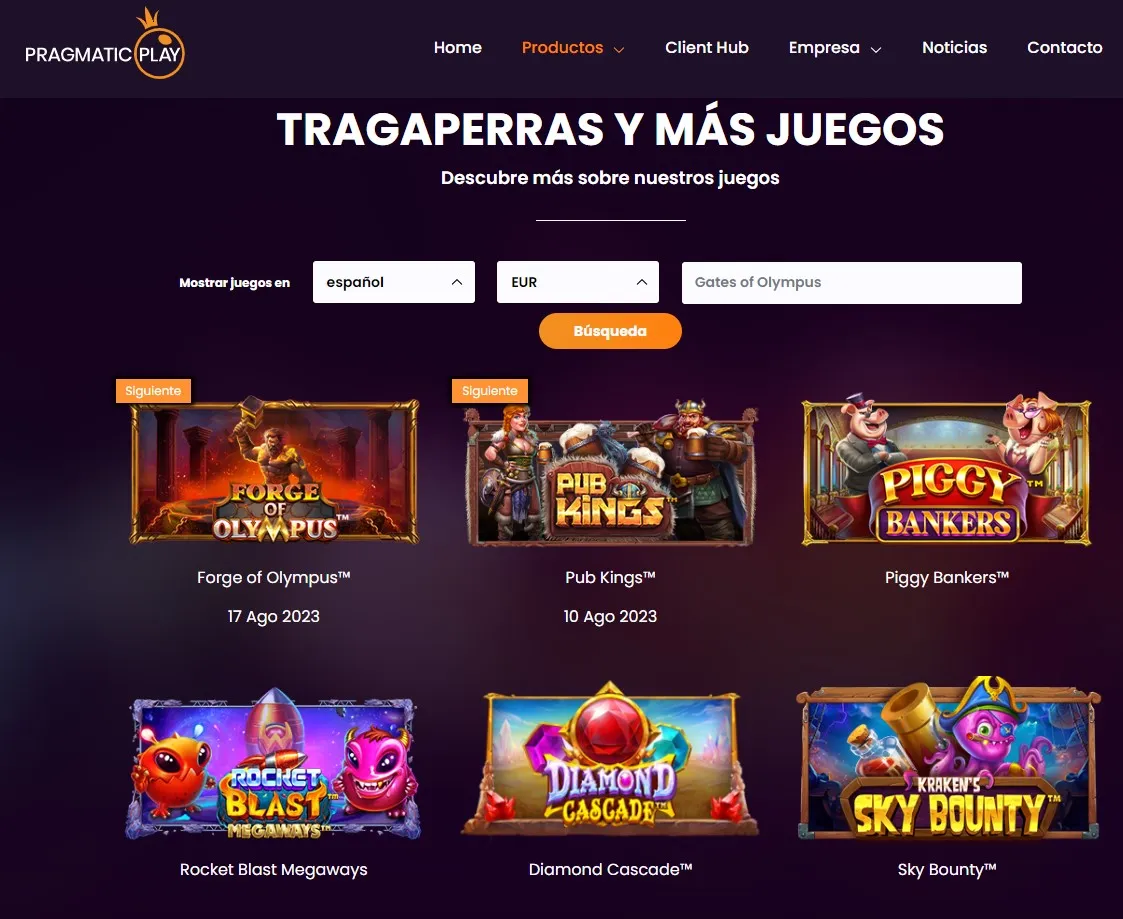Click the Forge of Olympus™ title link
Image resolution: width=1123 pixels, height=919 pixels.
[x=274, y=578]
